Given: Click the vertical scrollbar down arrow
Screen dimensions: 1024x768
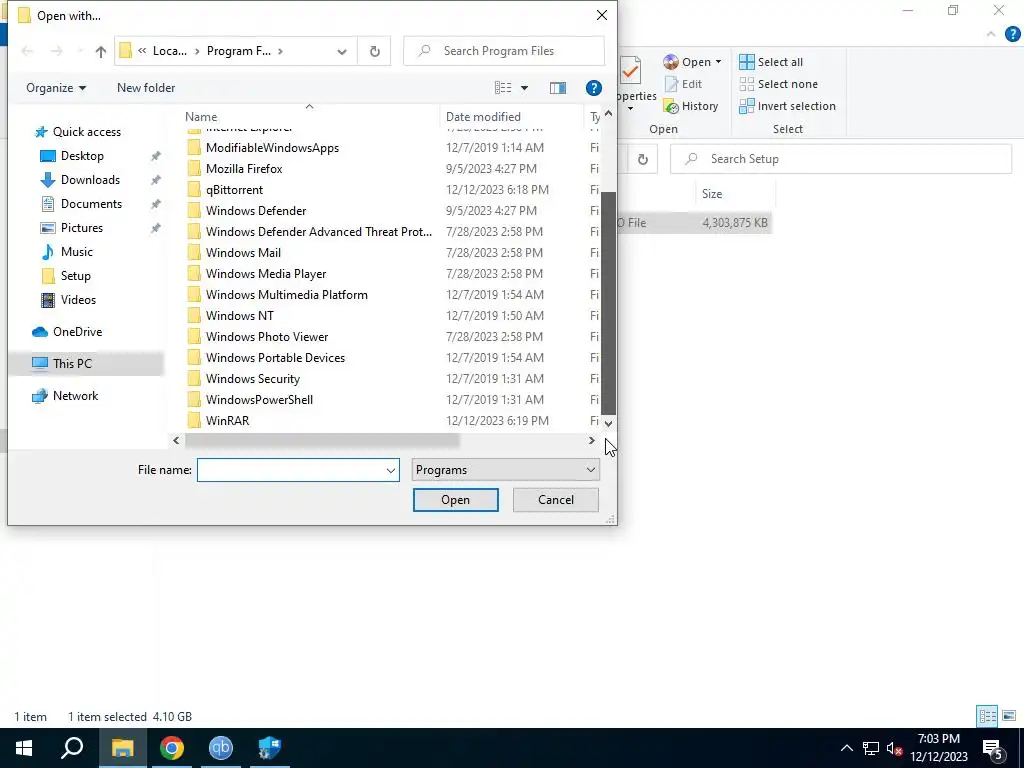Looking at the screenshot, I should coord(608,423).
